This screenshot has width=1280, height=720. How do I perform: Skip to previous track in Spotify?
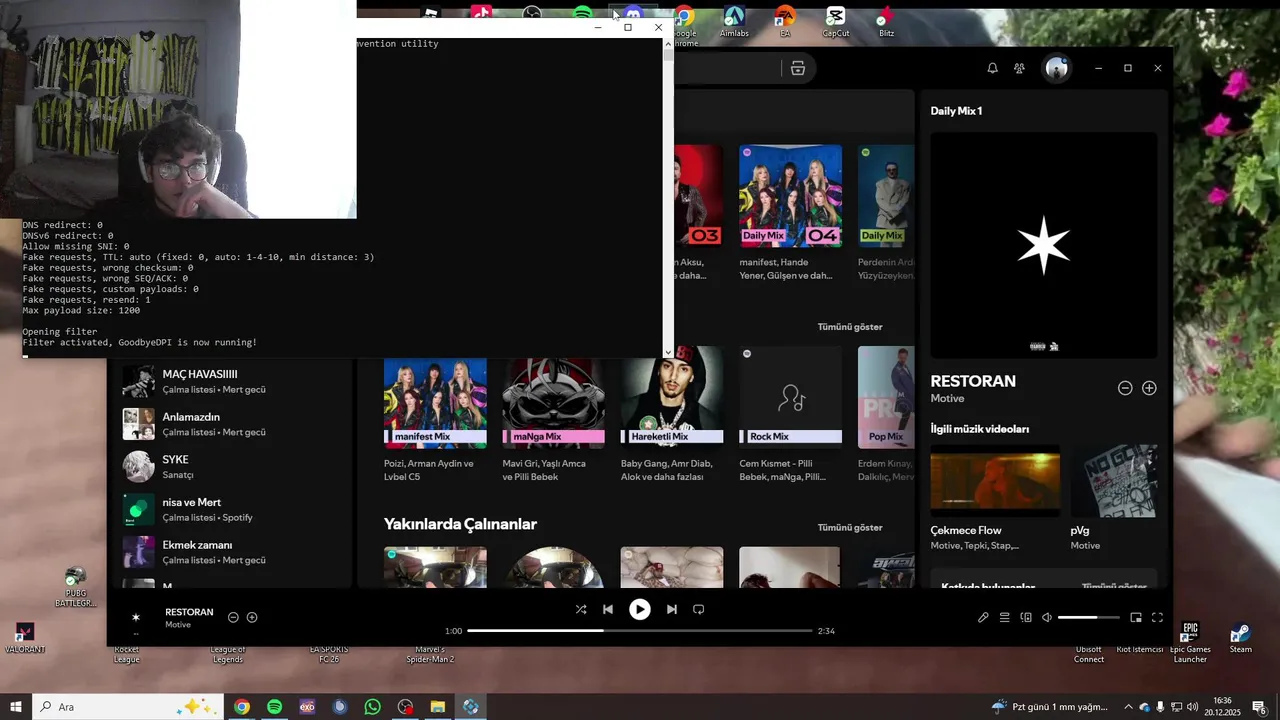pos(608,609)
